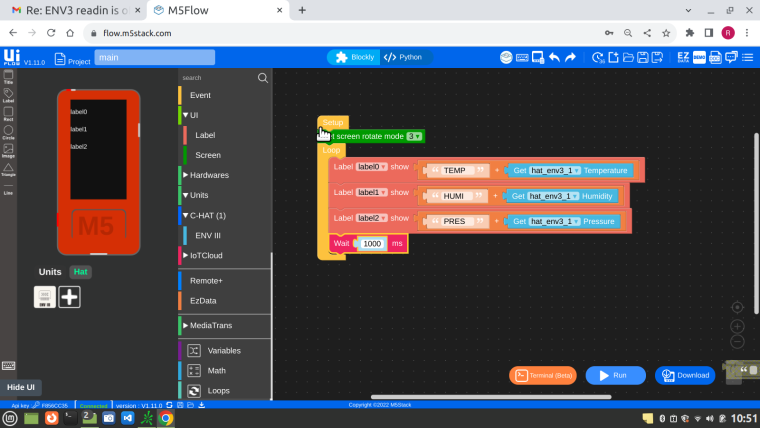Switch to Blockly editor view

(x=355, y=57)
